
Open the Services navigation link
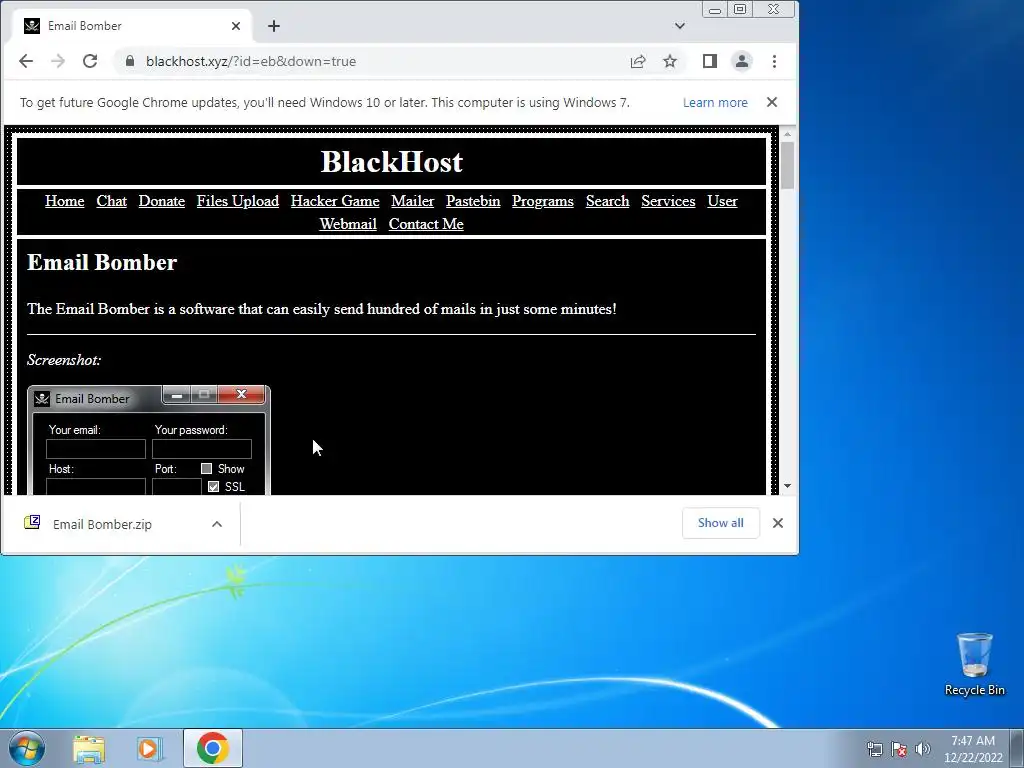[x=668, y=201]
